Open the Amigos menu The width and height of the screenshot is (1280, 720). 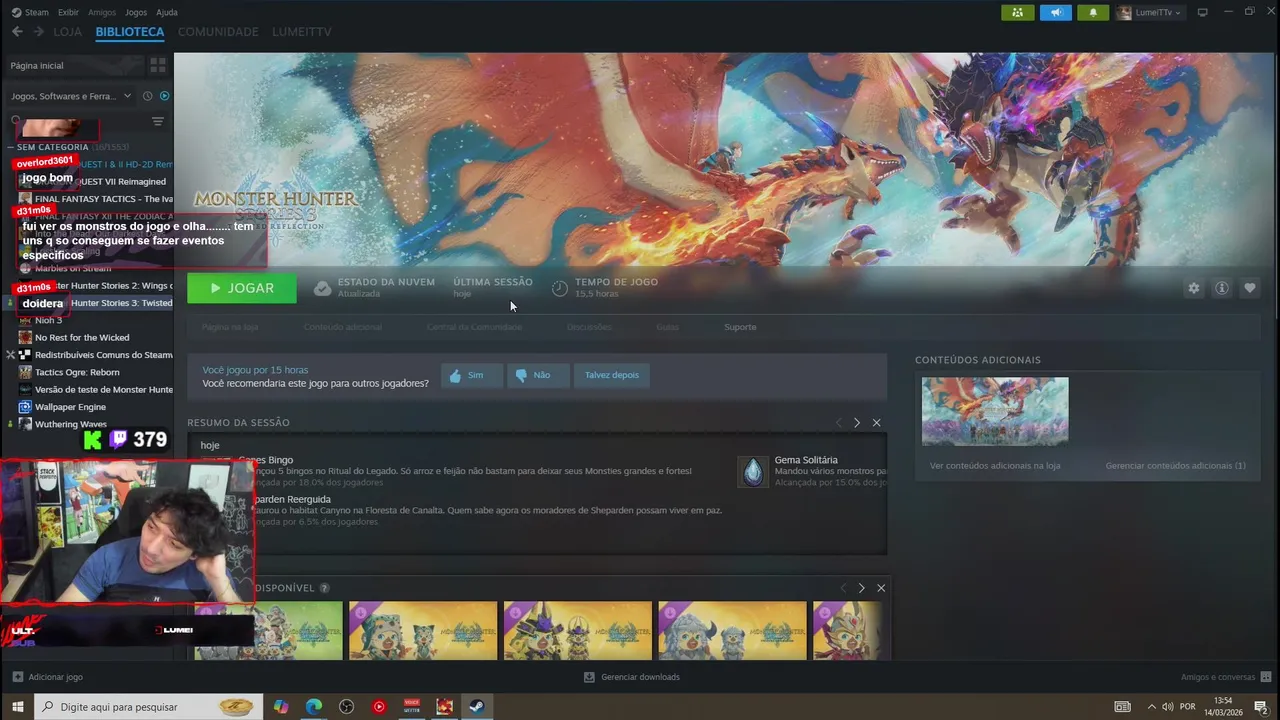pyautogui.click(x=102, y=12)
